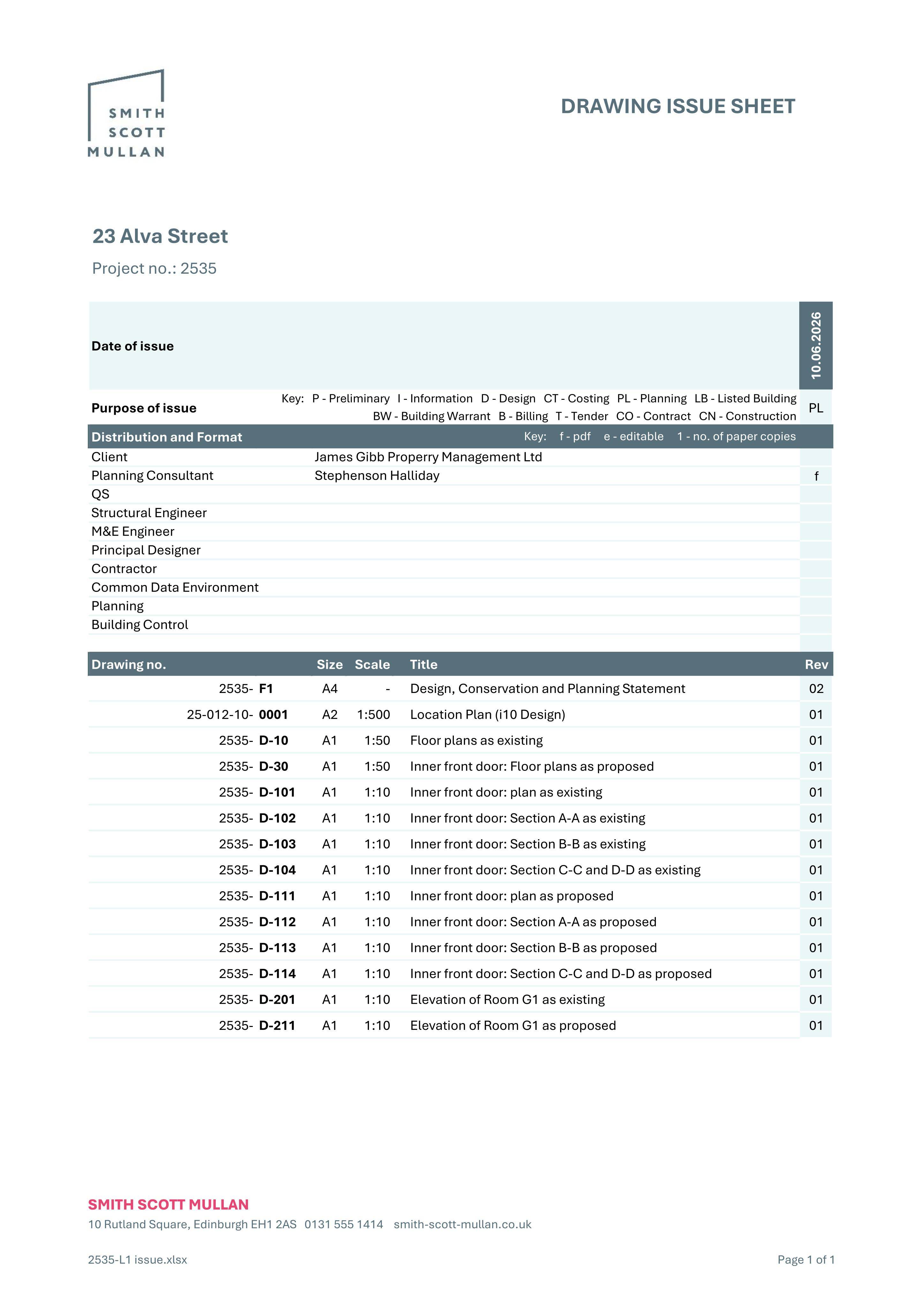The image size is (924, 1308).
Task: Click 'Inner front door: Section A-A as existing'
Action: pos(527,819)
